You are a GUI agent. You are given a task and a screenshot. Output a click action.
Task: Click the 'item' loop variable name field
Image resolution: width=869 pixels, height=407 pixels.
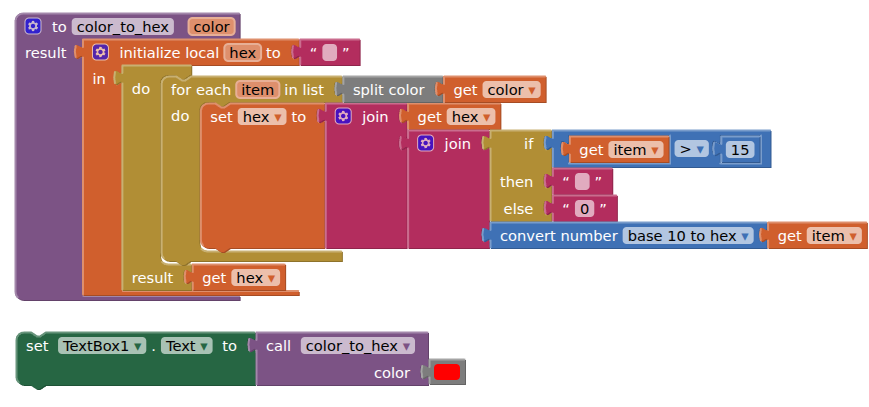[x=257, y=90]
